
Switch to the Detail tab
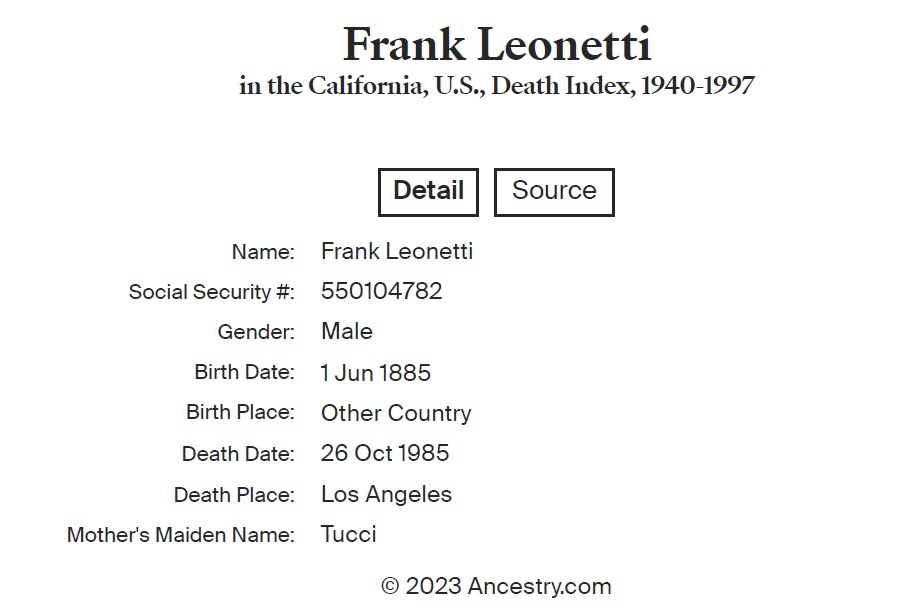(x=428, y=191)
